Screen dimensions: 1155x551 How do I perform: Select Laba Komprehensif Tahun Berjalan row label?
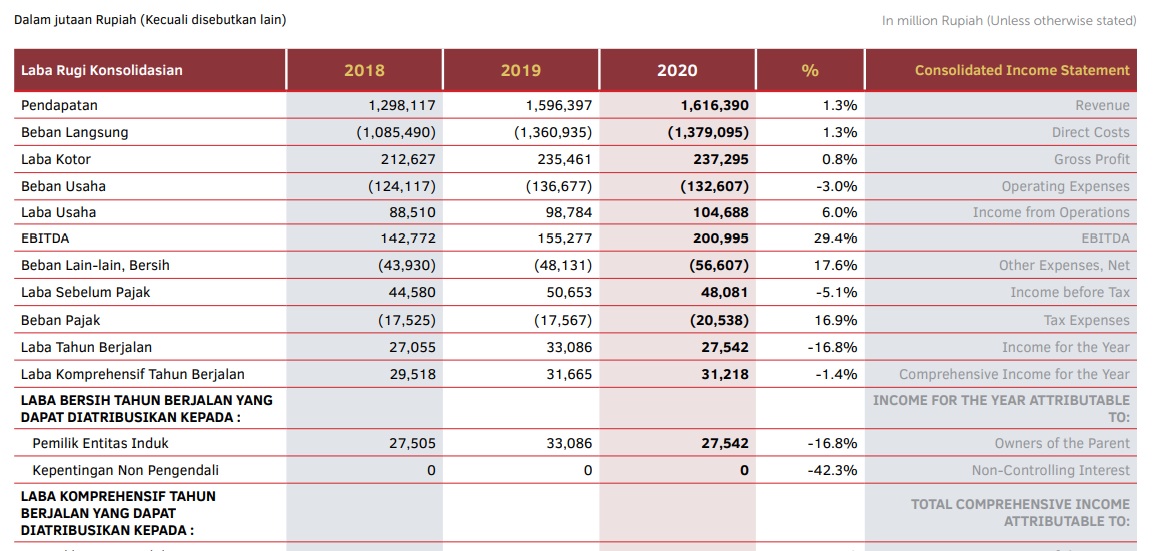[x=133, y=374]
